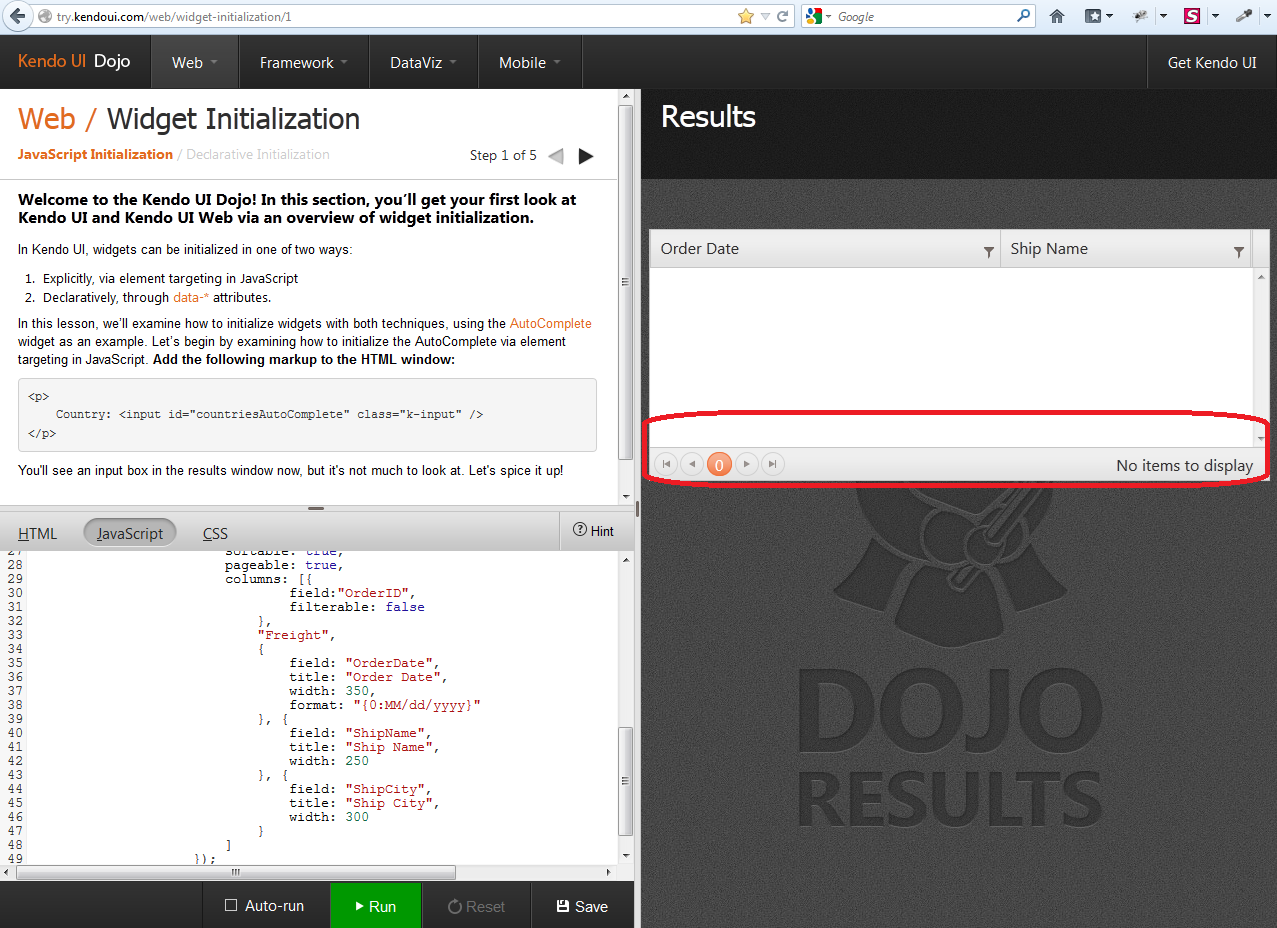Click the magnifier search icon in Google box
Image resolution: width=1277 pixels, height=928 pixels.
(x=1023, y=16)
